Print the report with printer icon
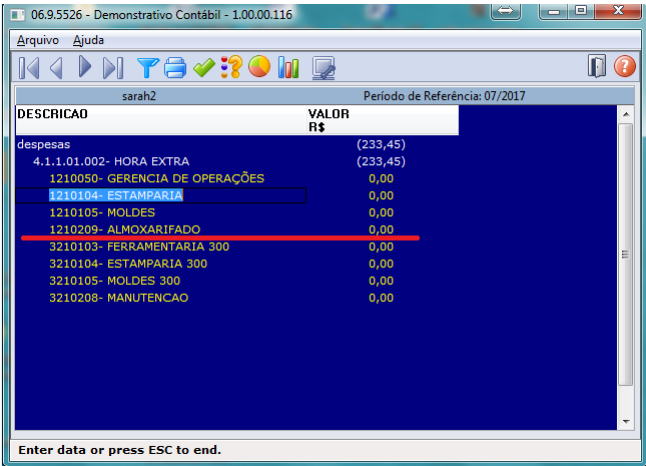Viewport: 646px width, 466px height. click(176, 68)
